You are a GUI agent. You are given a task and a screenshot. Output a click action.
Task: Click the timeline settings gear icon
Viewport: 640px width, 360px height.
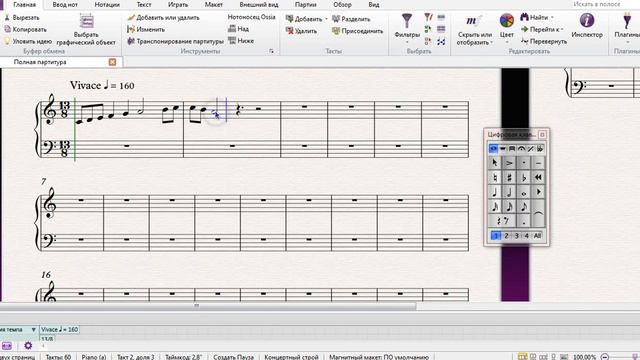(x=28, y=346)
